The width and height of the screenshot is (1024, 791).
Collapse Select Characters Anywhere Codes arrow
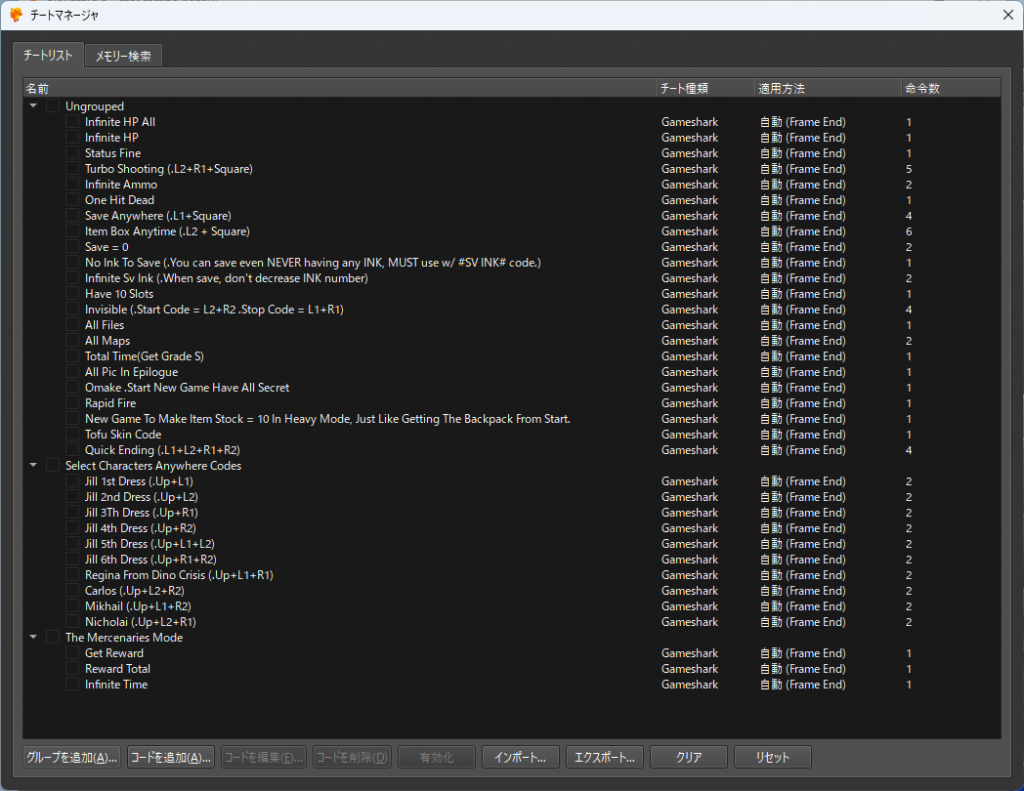click(x=33, y=465)
